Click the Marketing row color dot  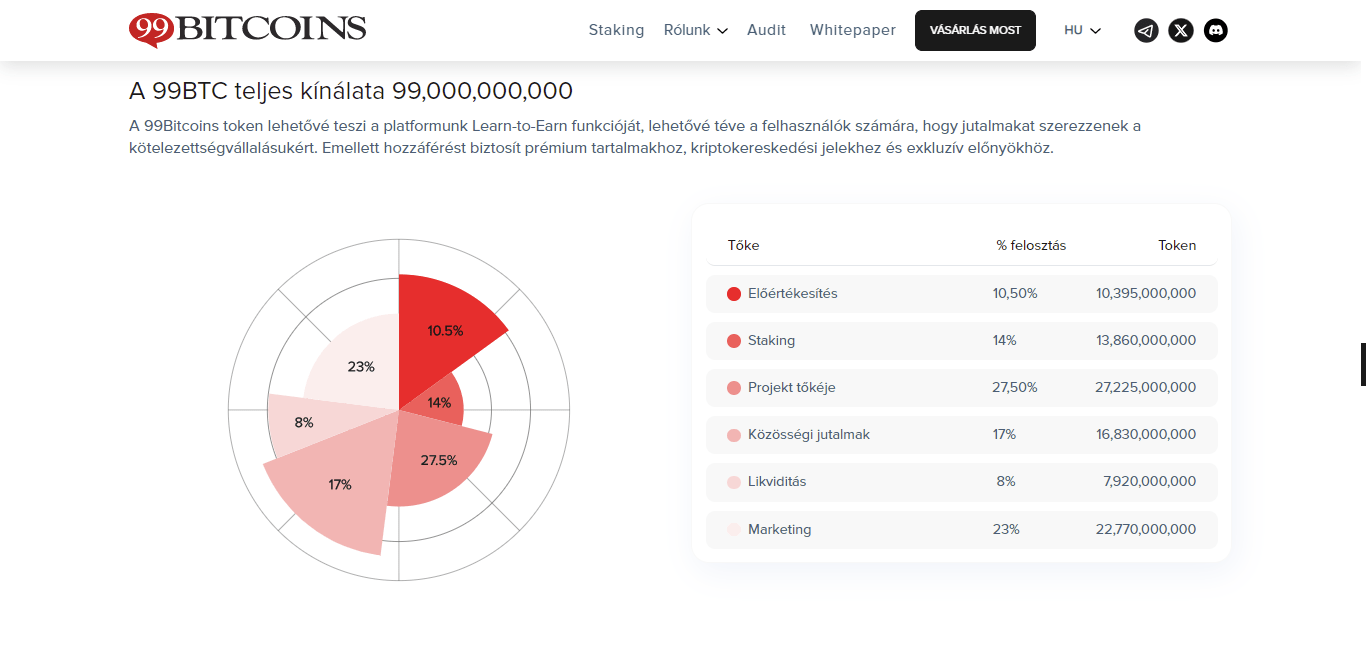[x=734, y=529]
